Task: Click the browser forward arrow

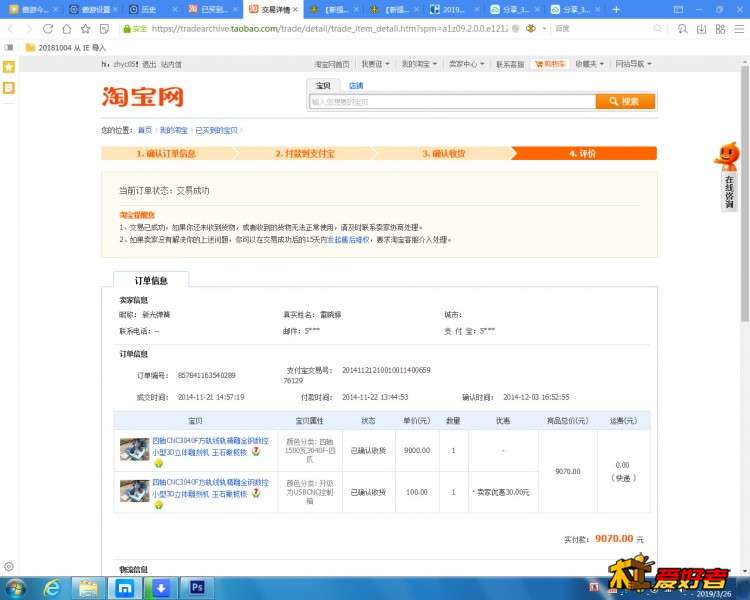Action: point(29,29)
